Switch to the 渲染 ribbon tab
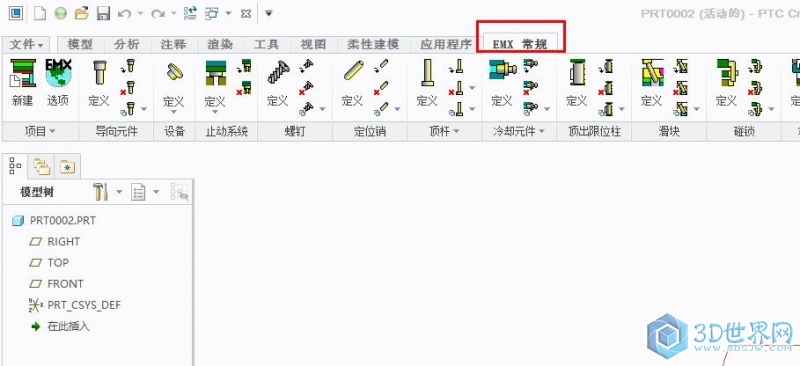This screenshot has height=366, width=800. pos(220,45)
